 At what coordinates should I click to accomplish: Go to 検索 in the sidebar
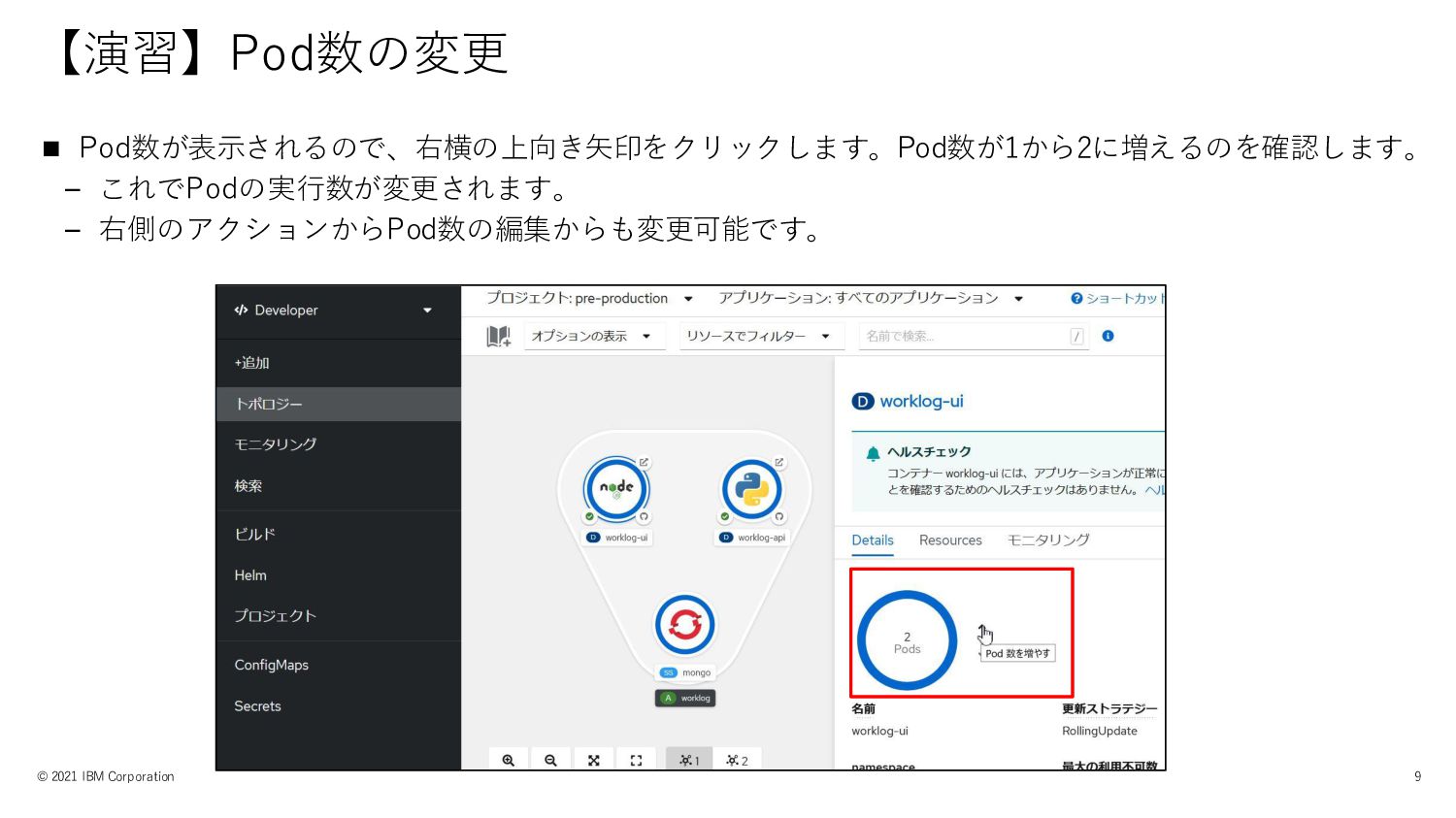point(248,485)
